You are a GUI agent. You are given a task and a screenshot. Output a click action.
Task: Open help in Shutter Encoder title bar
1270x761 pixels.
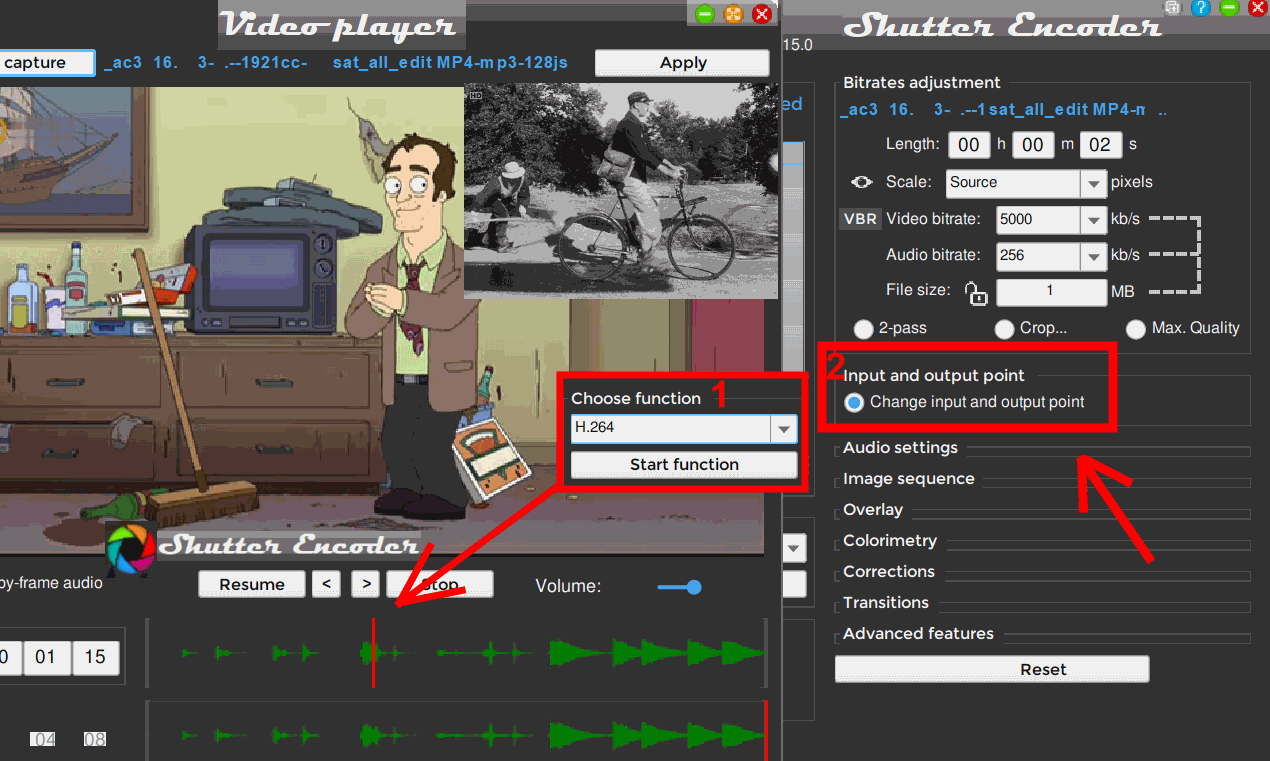click(1201, 8)
